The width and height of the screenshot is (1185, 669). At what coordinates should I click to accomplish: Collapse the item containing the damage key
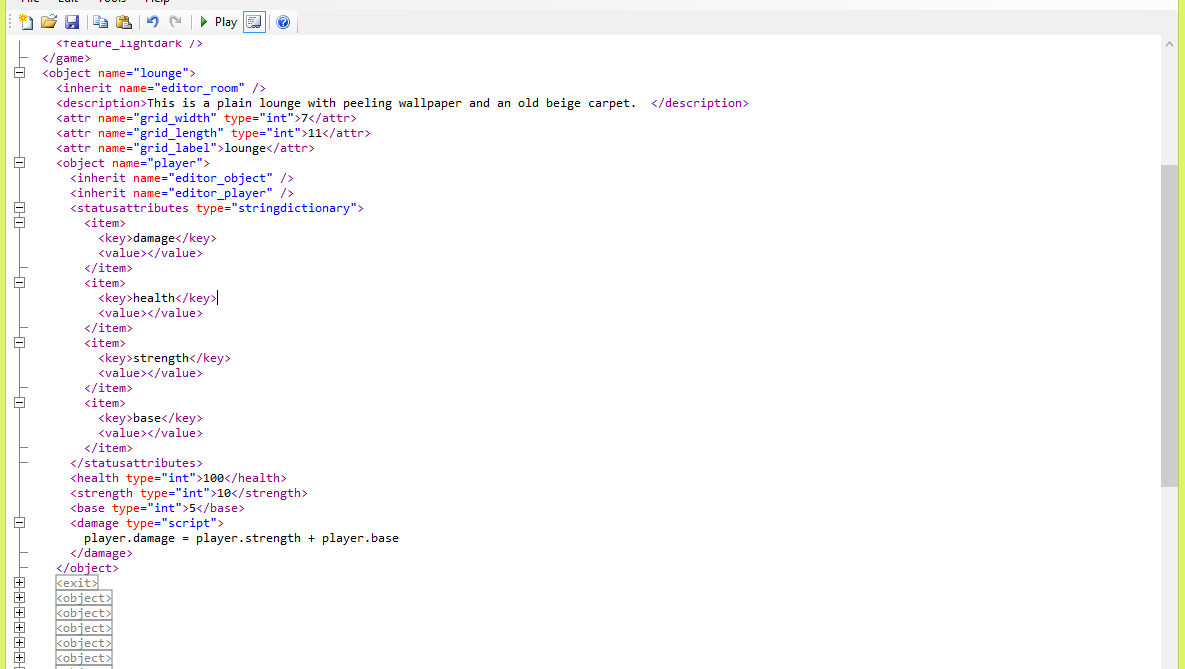click(19, 223)
